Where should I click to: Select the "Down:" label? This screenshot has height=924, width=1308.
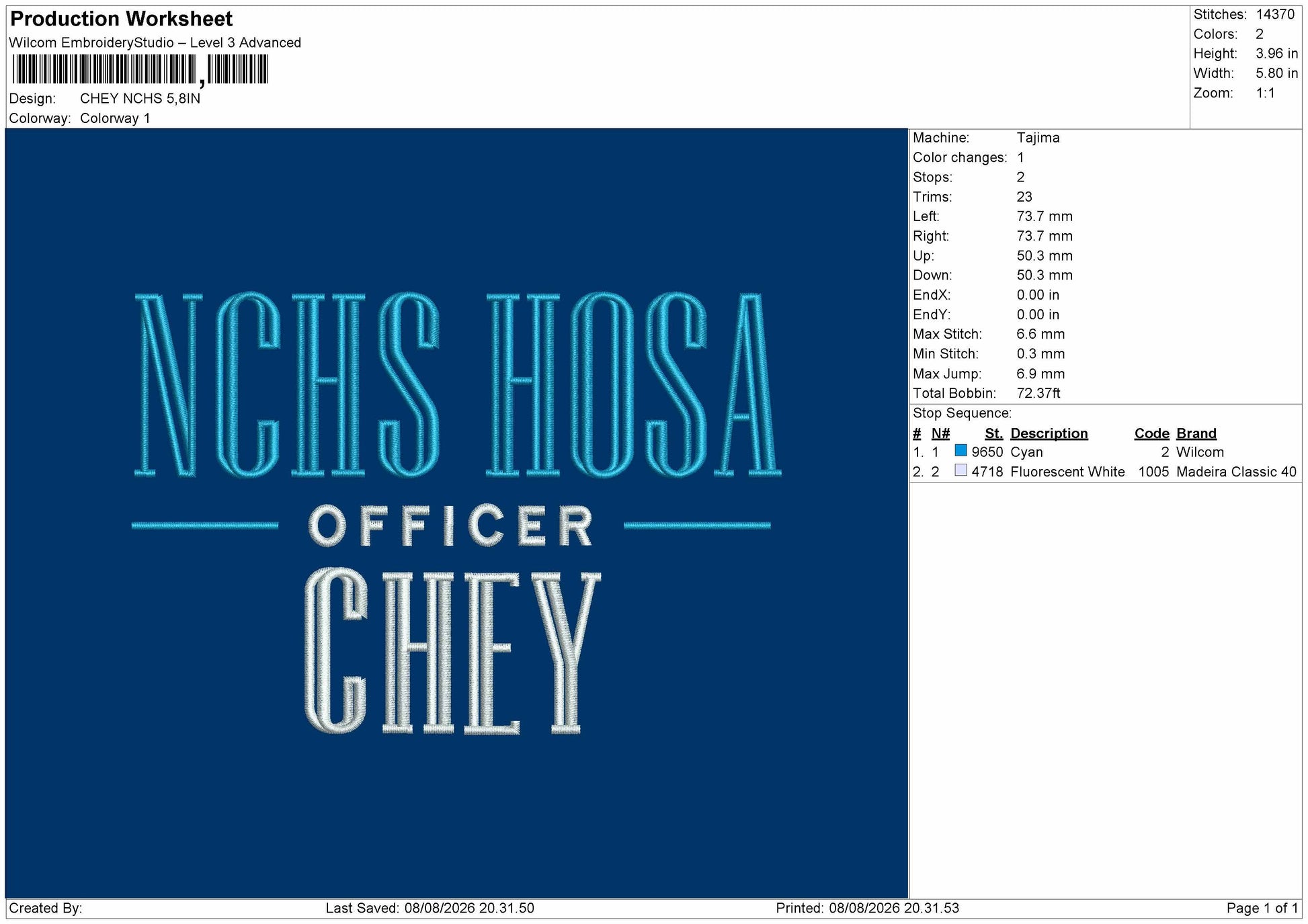[x=932, y=275]
